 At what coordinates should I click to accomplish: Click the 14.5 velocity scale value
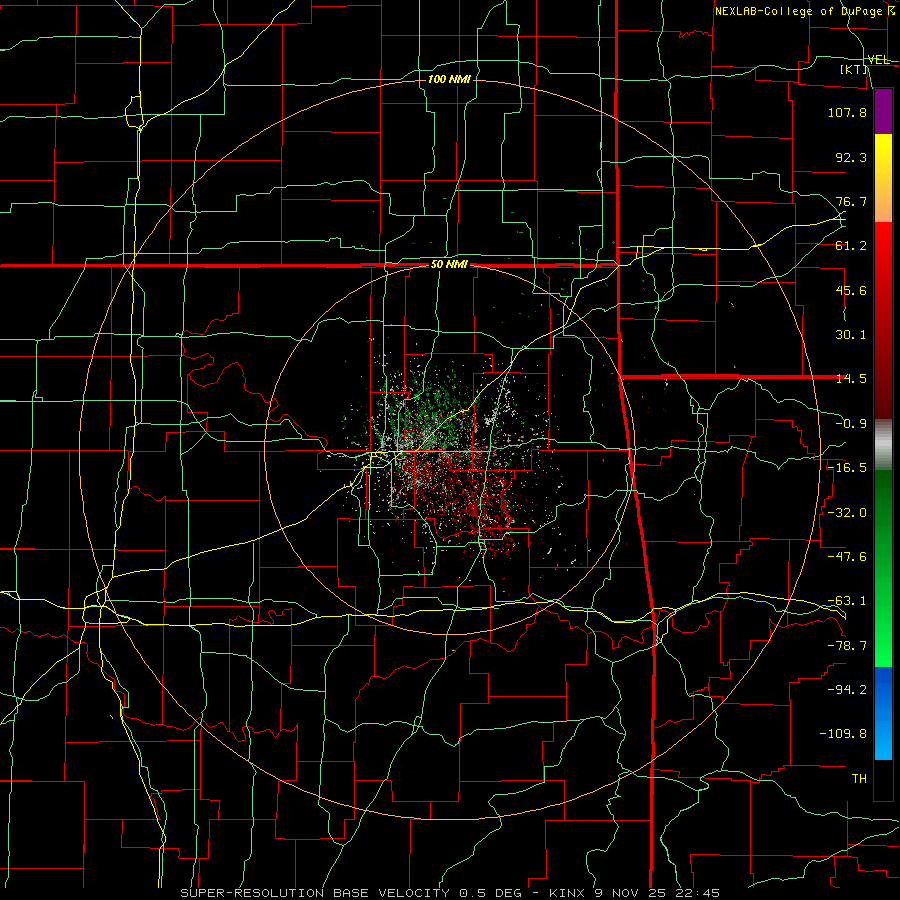[x=851, y=379]
